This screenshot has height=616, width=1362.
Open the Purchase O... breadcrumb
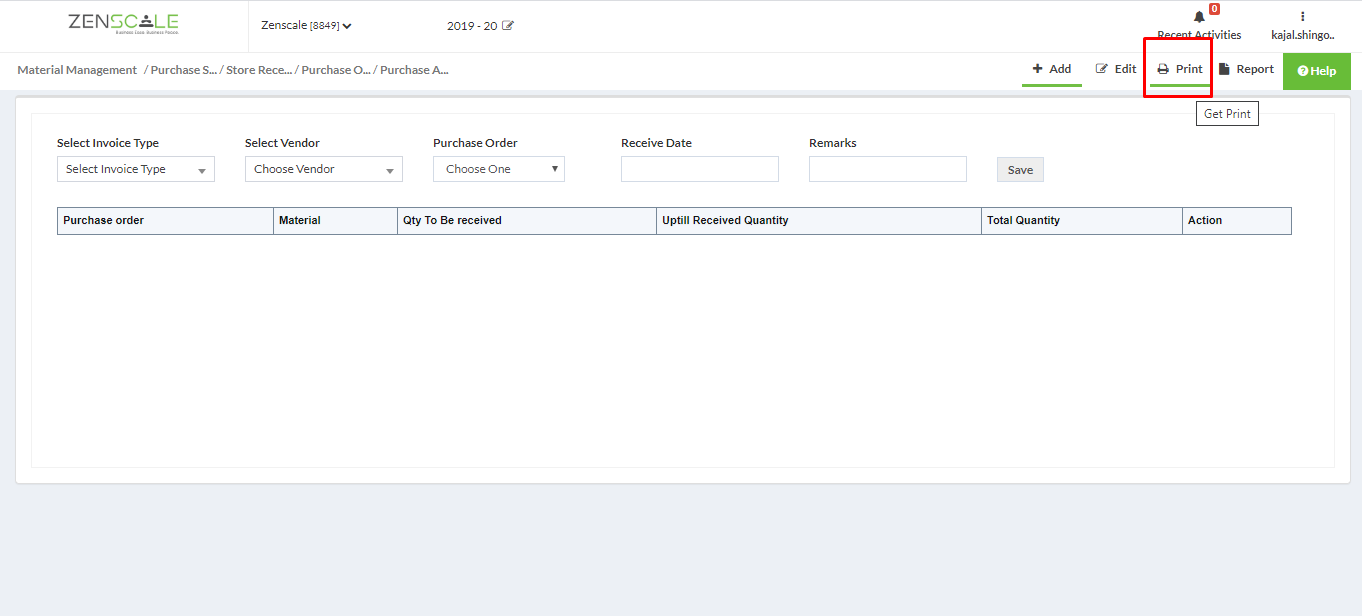point(336,70)
